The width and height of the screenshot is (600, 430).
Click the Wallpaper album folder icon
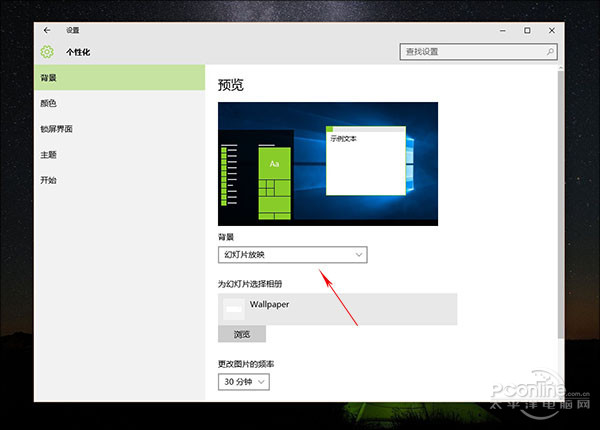(233, 309)
